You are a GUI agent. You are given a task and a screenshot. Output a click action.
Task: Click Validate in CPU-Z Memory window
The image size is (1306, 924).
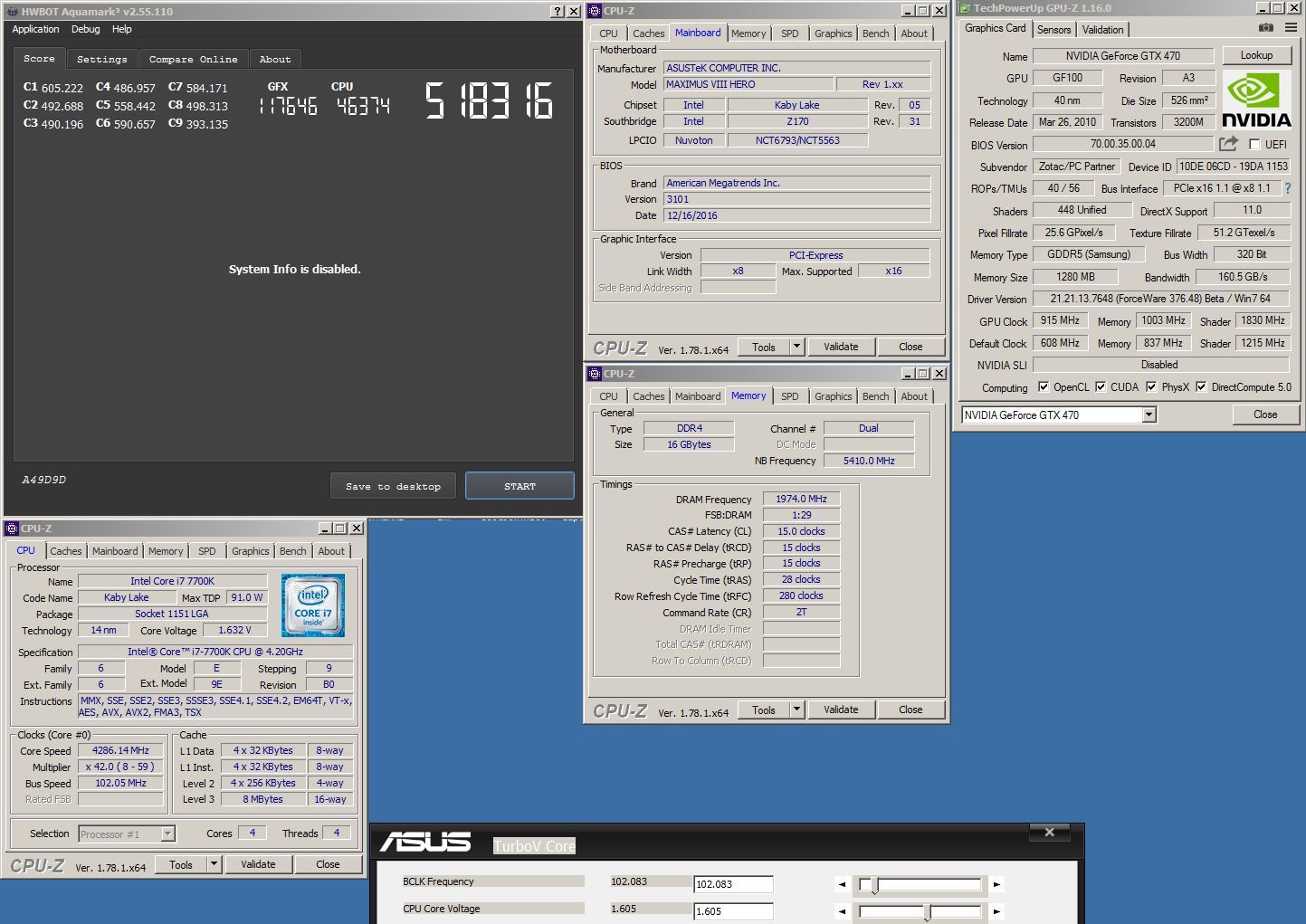(x=841, y=710)
